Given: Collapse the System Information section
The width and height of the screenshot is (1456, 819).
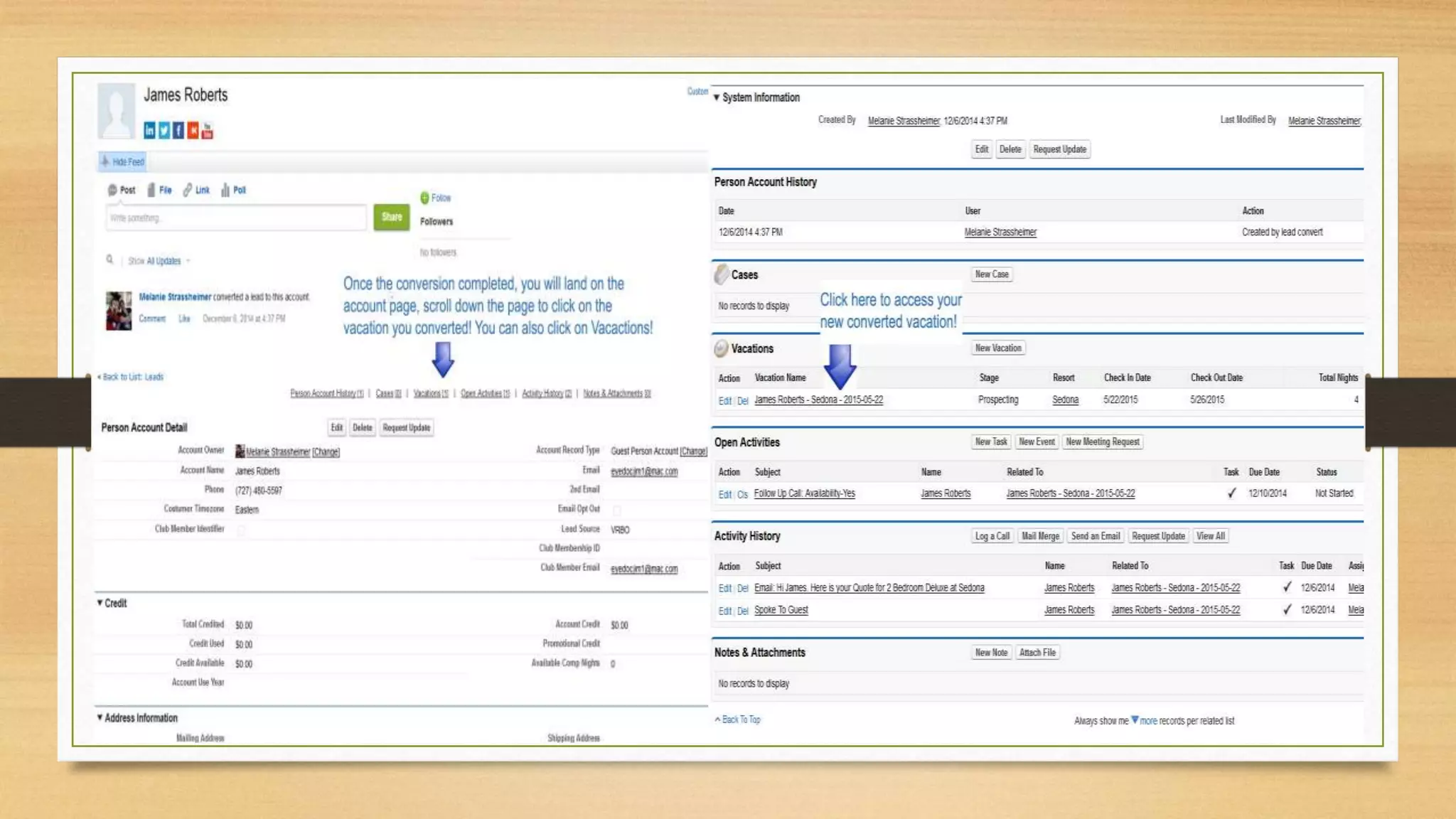Looking at the screenshot, I should point(717,97).
